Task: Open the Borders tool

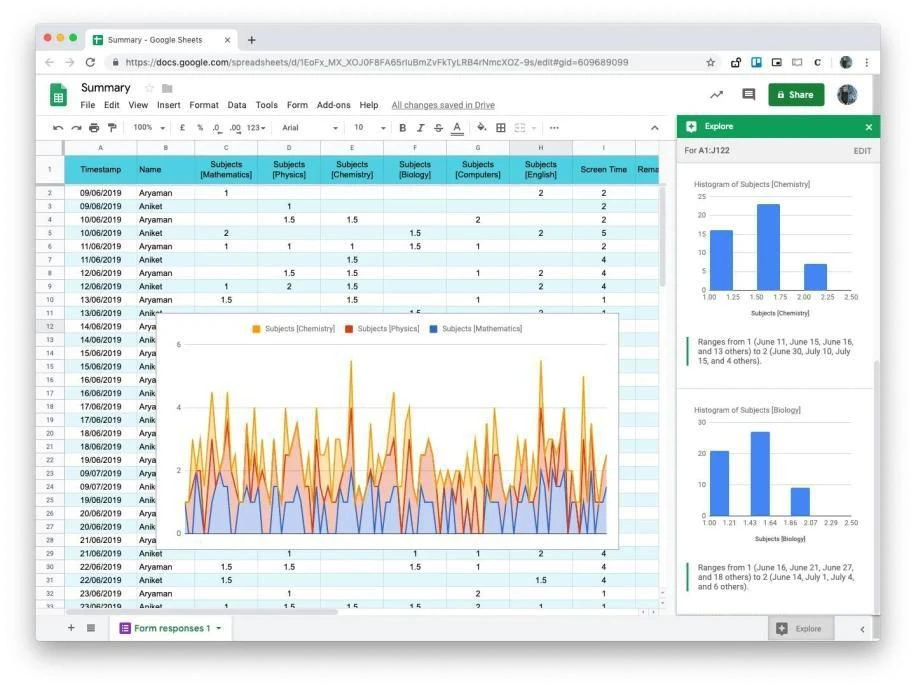Action: click(x=501, y=127)
